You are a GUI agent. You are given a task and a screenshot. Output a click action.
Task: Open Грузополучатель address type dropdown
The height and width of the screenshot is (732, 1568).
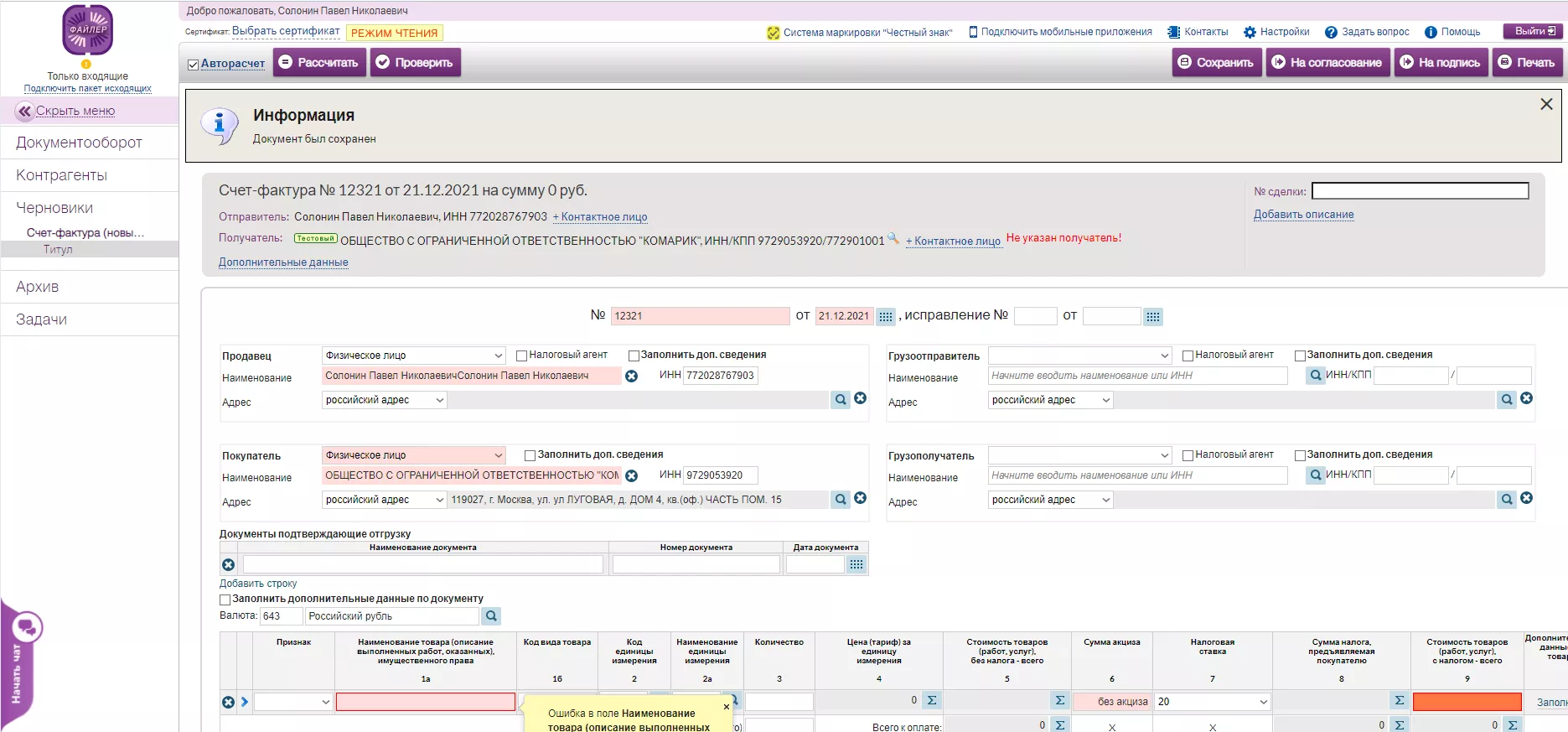tap(1051, 500)
